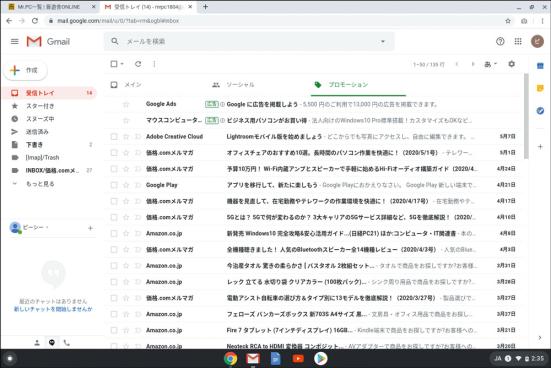Go to newer messages page
The height and width of the screenshot is (368, 551).
457,64
